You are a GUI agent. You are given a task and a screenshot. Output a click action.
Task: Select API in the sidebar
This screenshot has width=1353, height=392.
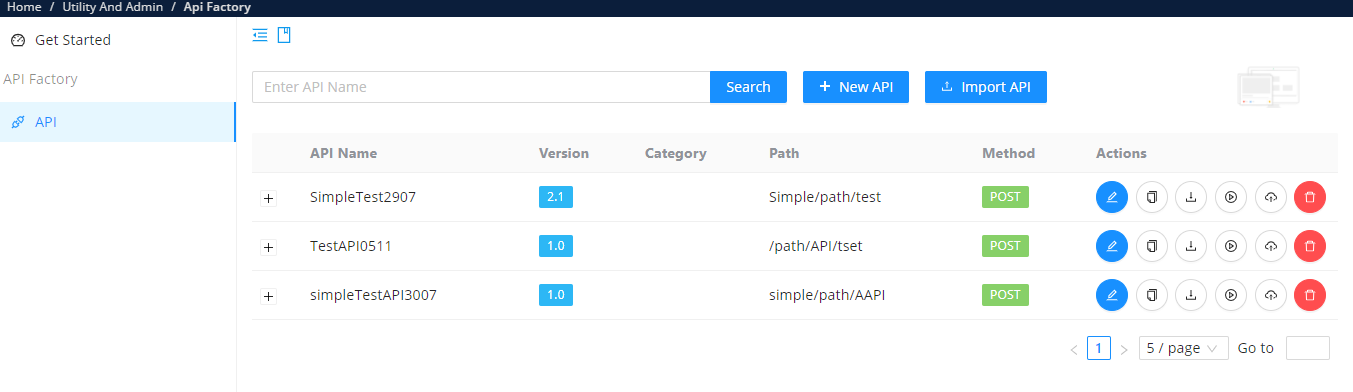coord(118,122)
